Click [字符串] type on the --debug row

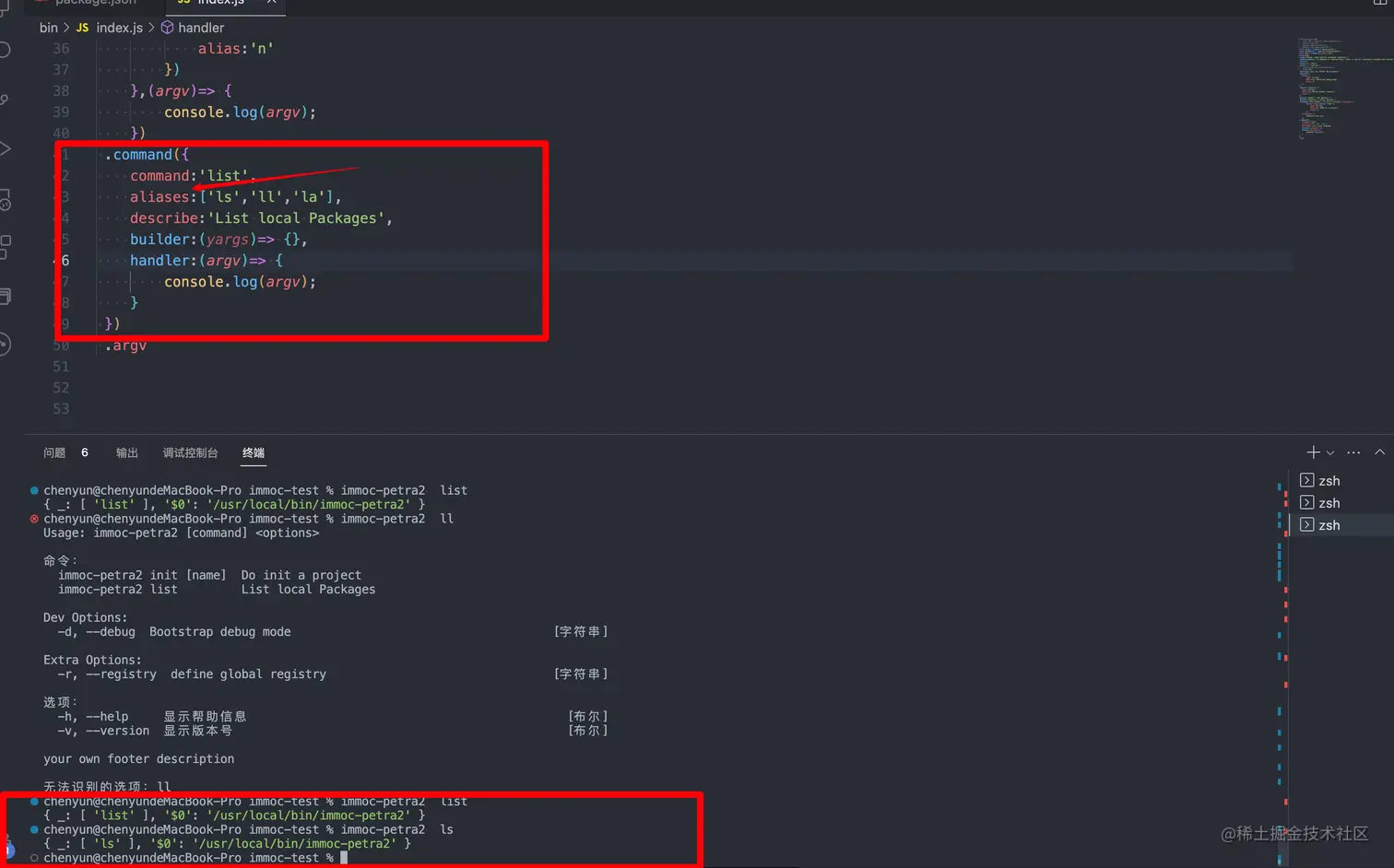point(581,632)
